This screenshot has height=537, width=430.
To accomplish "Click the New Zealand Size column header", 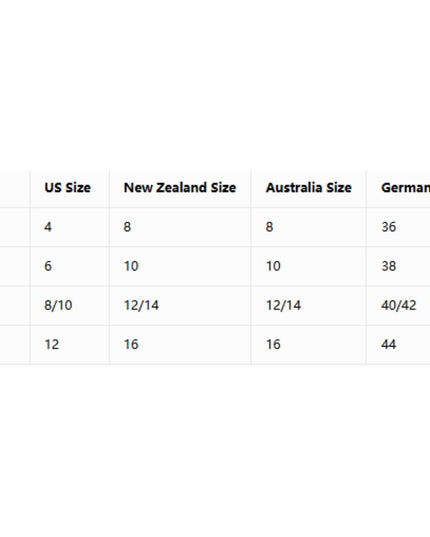I will pyautogui.click(x=180, y=188).
